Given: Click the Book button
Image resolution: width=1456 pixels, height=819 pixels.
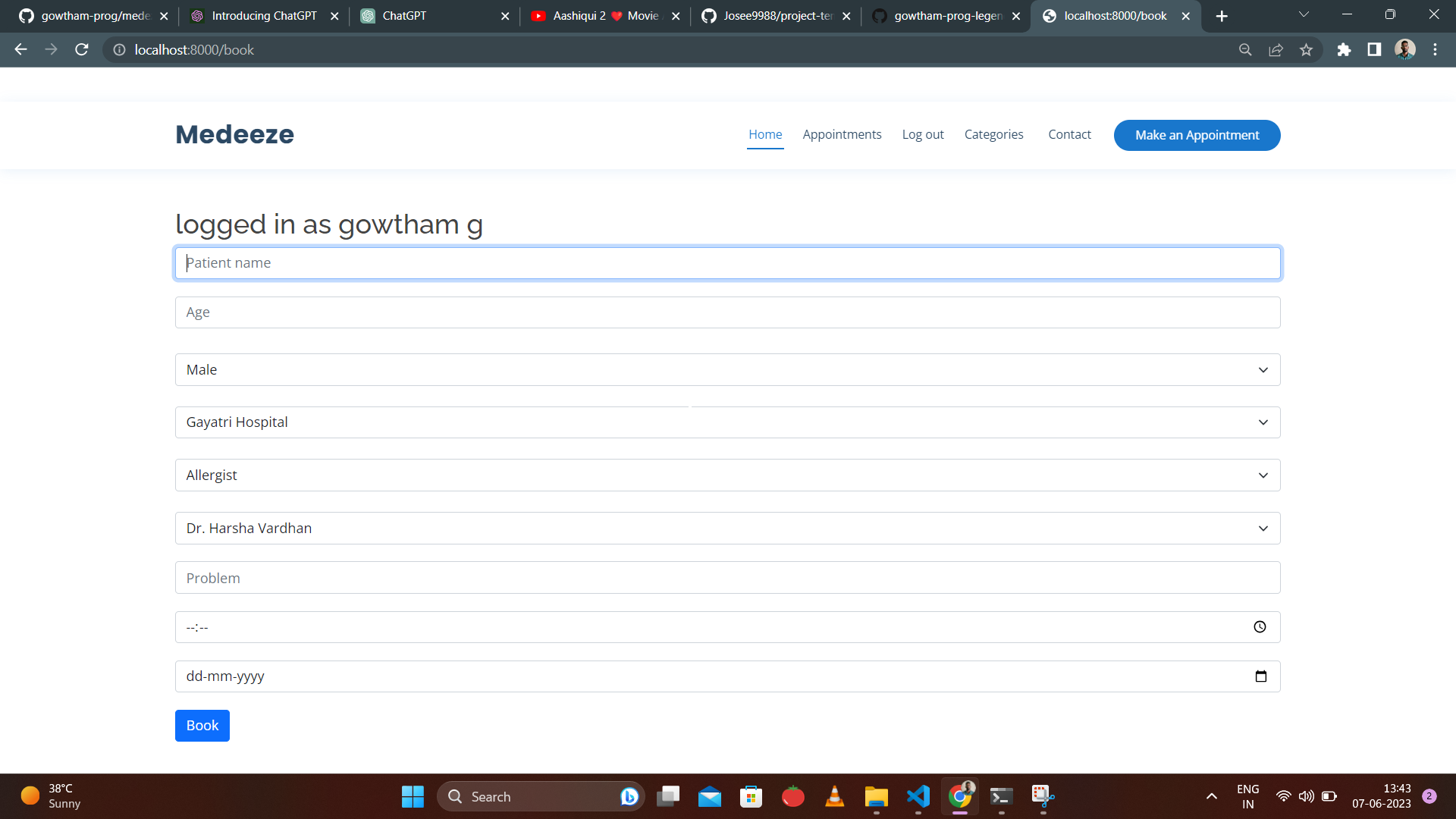Looking at the screenshot, I should [202, 726].
